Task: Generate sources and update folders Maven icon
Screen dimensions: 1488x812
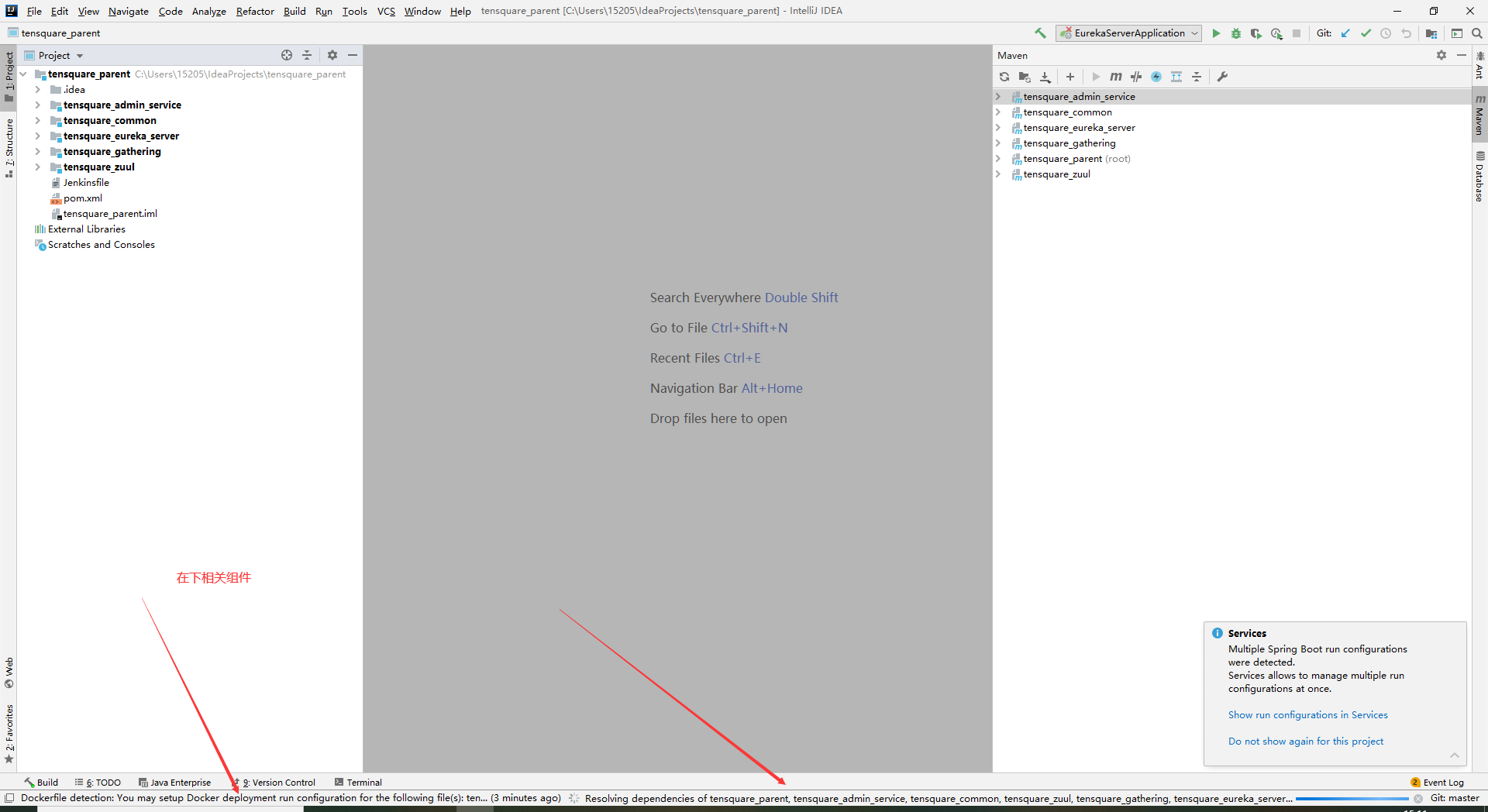Action: pos(1025,77)
